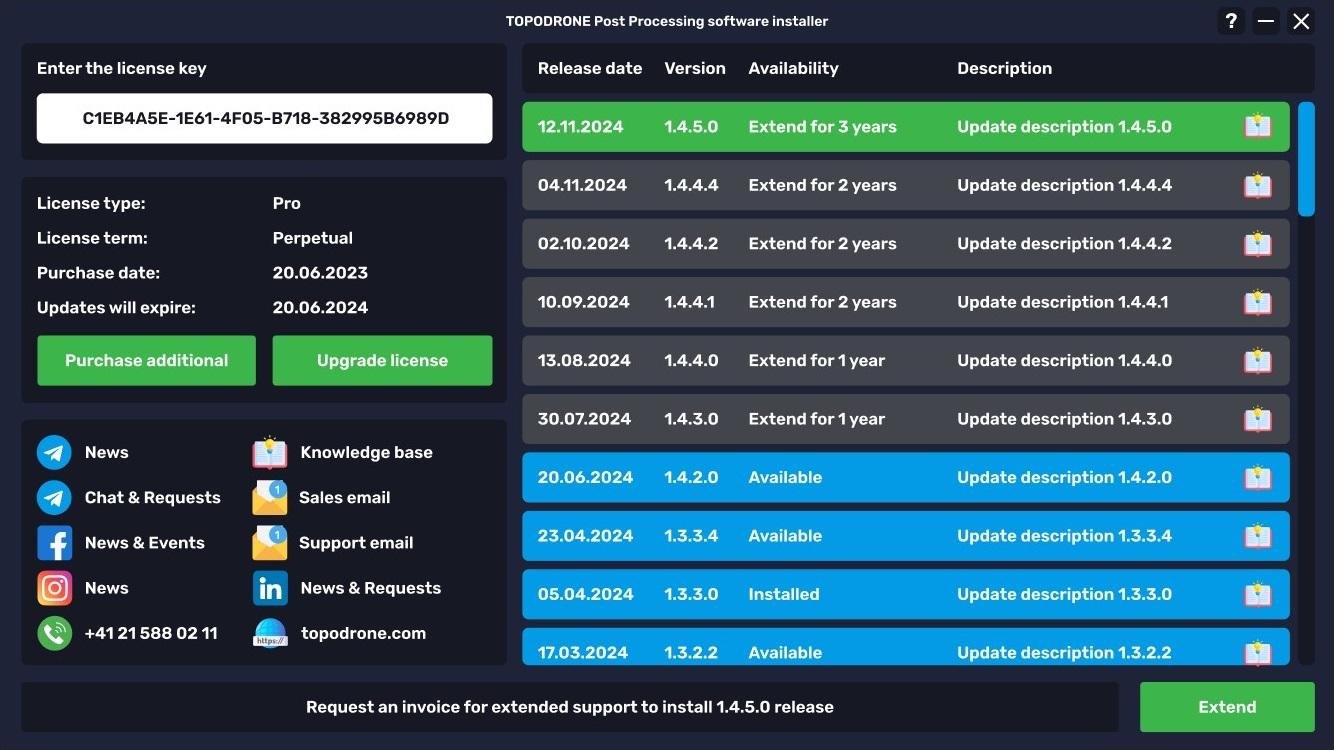Viewport: 1334px width, 750px height.
Task: Click the green Extend button
Action: point(1227,707)
